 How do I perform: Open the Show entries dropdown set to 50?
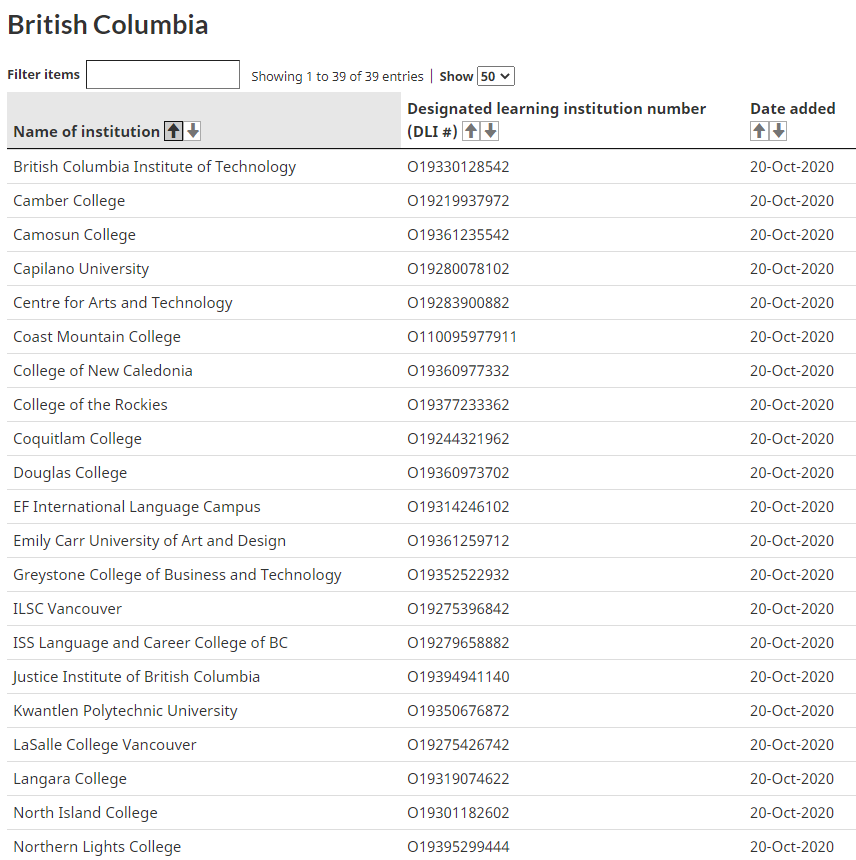coord(496,76)
